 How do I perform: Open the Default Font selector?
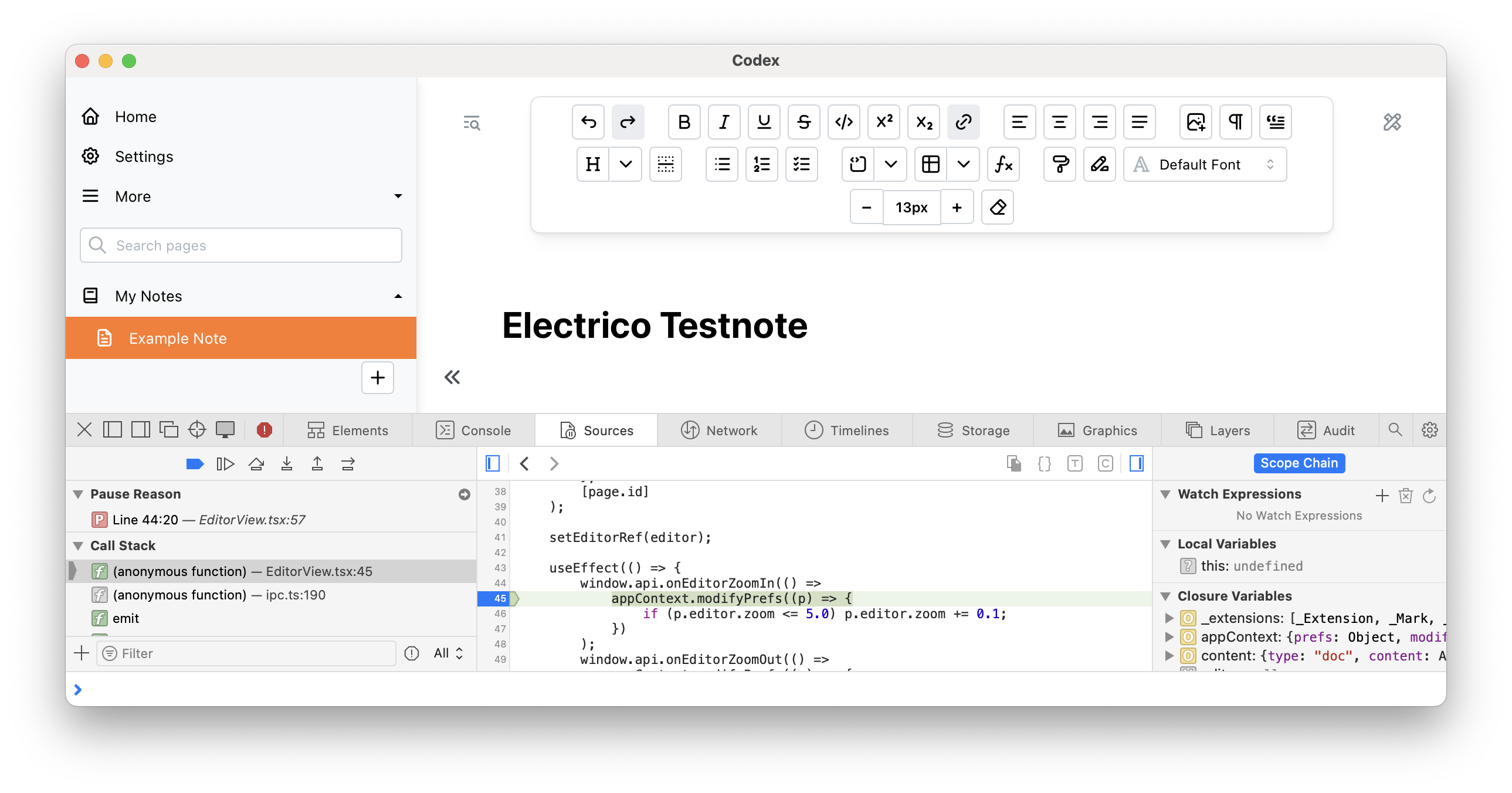1205,164
